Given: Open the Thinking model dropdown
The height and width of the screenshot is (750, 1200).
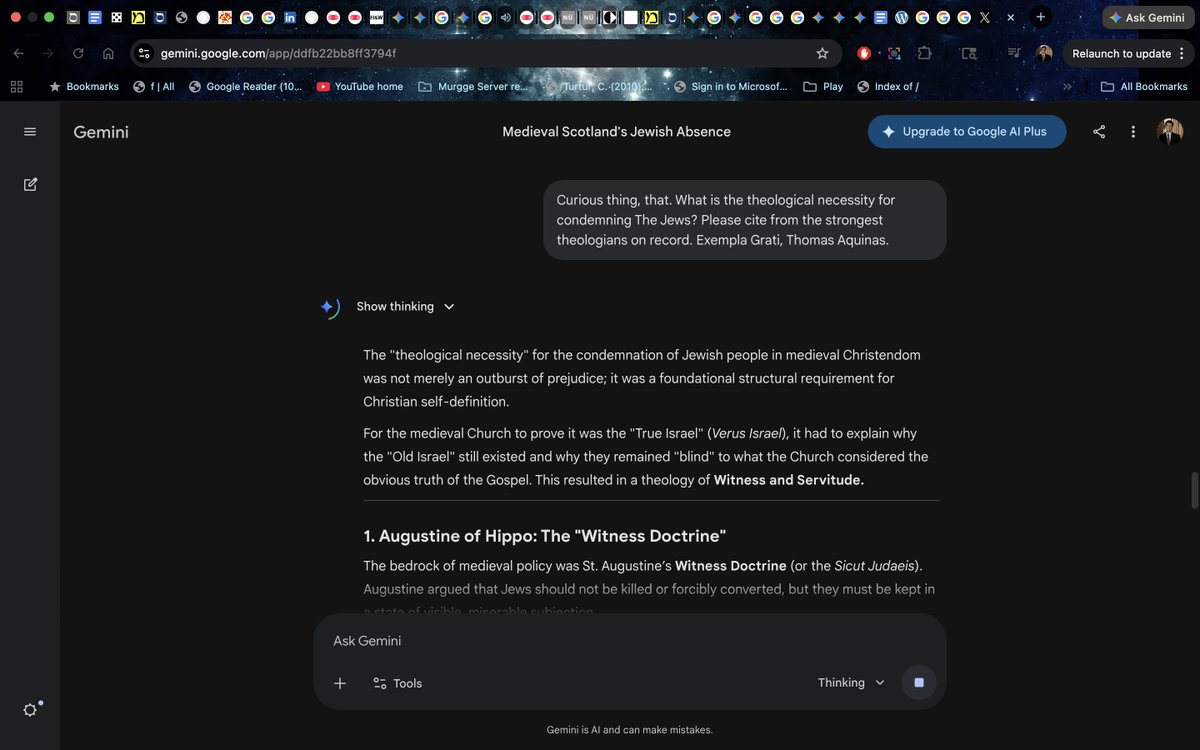Looking at the screenshot, I should 851,683.
